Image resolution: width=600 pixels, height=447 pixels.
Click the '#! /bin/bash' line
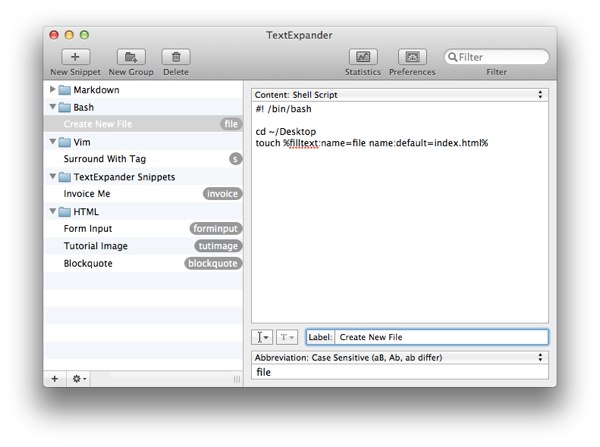point(284,109)
